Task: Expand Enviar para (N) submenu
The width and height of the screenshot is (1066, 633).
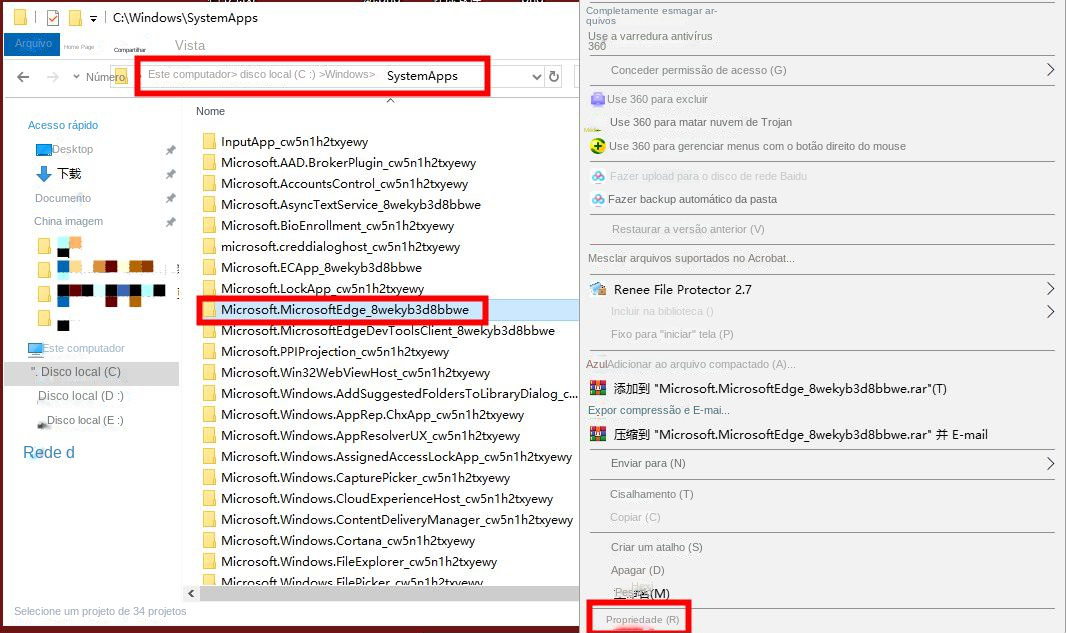Action: pyautogui.click(x=1050, y=463)
